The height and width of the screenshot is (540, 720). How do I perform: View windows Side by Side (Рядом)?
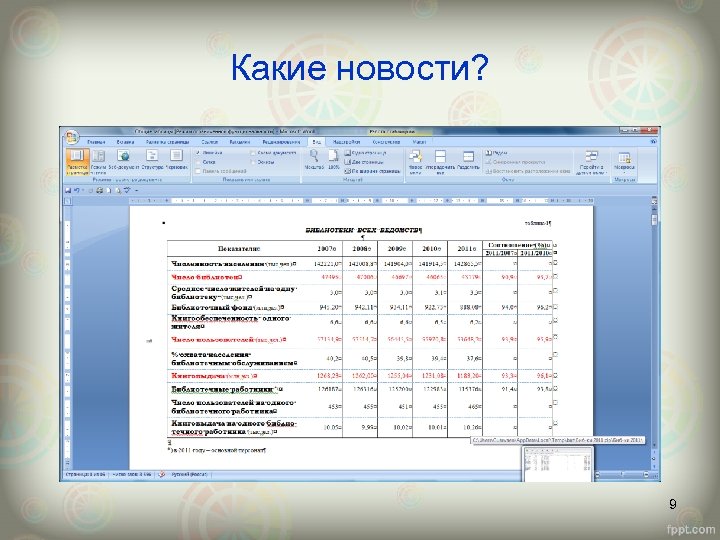(496, 152)
